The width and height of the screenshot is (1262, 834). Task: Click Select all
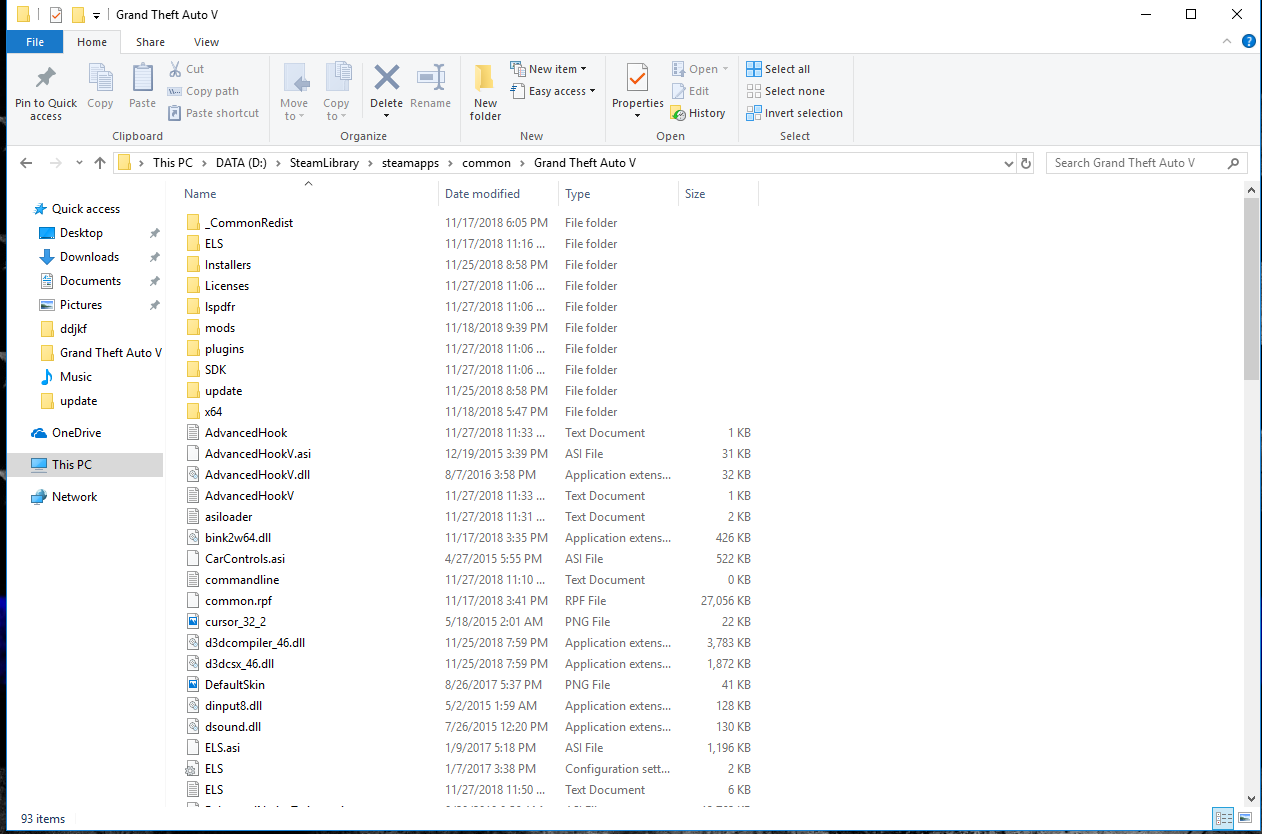(778, 69)
